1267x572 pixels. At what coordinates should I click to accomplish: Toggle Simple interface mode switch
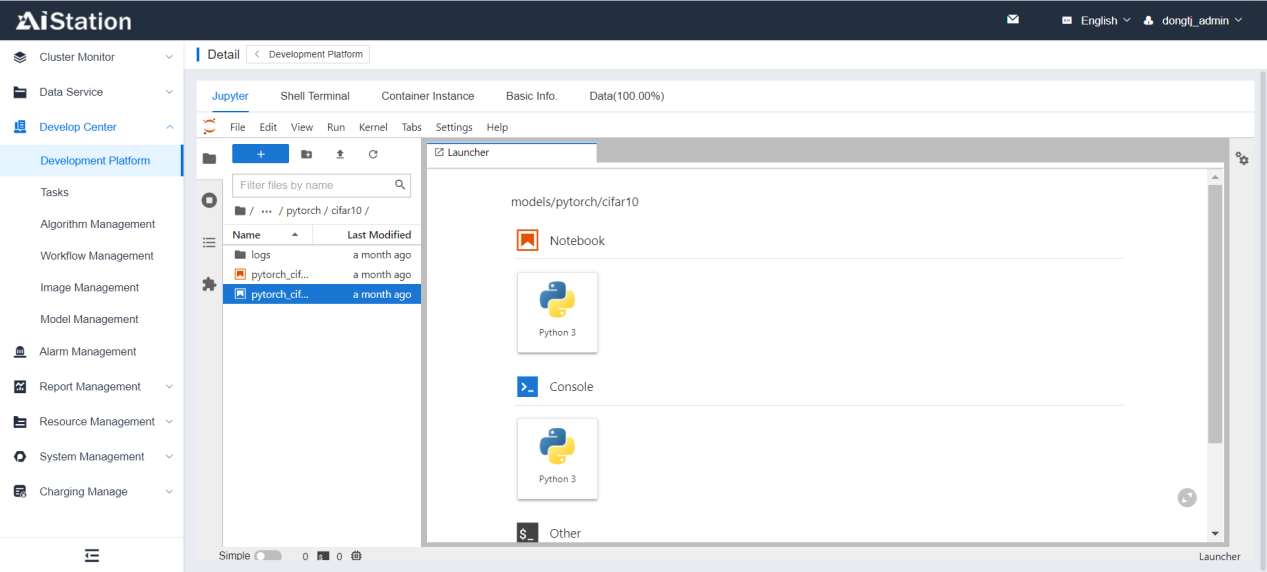point(267,556)
